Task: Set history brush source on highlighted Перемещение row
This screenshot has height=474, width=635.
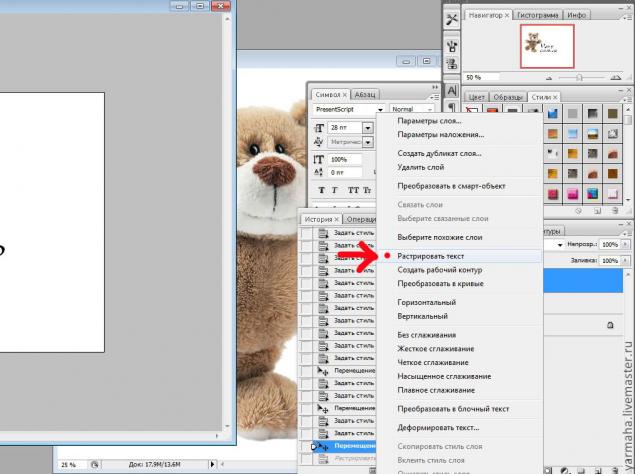Action: click(x=307, y=446)
